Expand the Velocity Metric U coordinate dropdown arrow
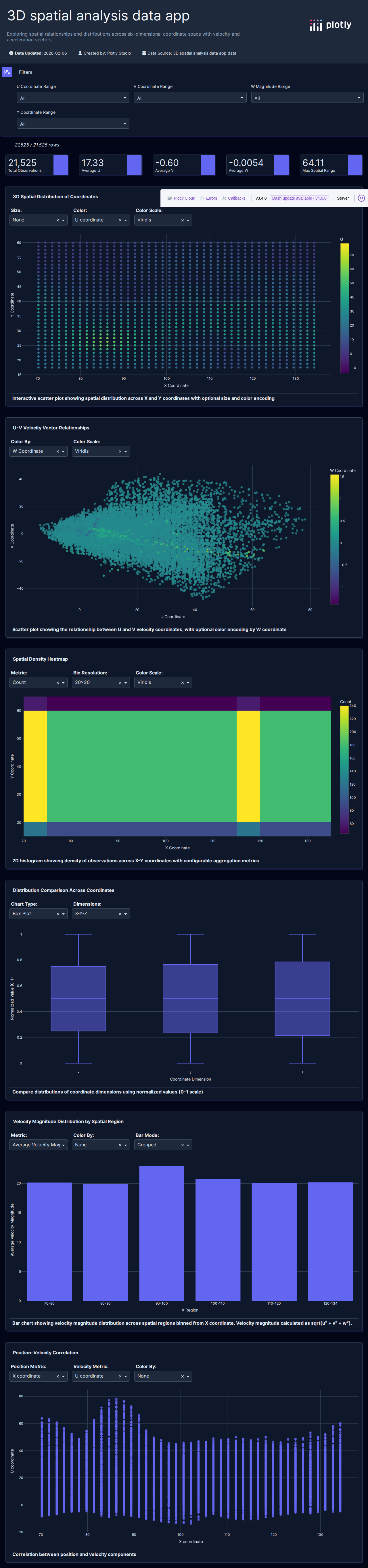 point(126,1376)
